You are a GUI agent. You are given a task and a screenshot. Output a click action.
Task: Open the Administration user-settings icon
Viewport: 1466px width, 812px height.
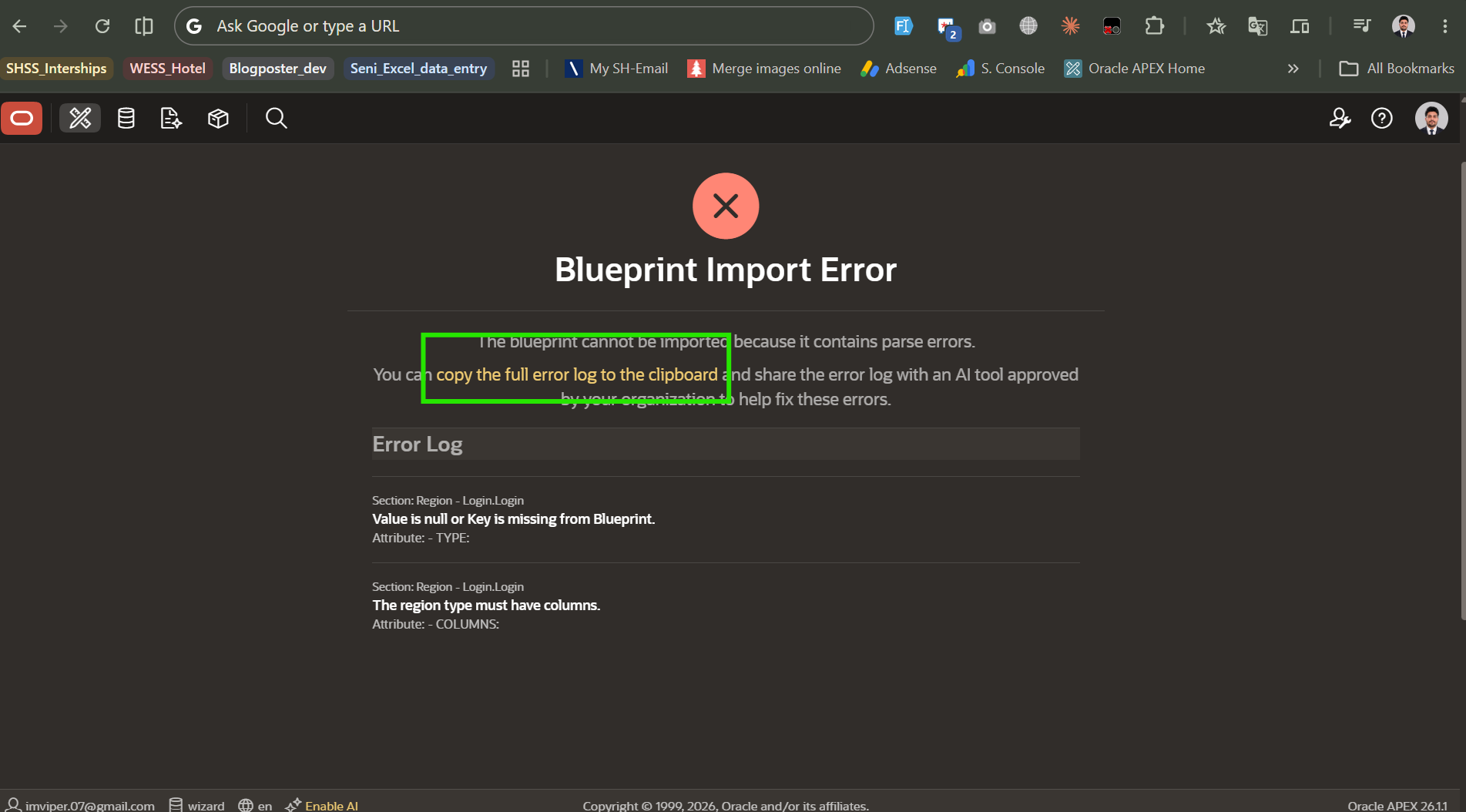(x=1340, y=118)
